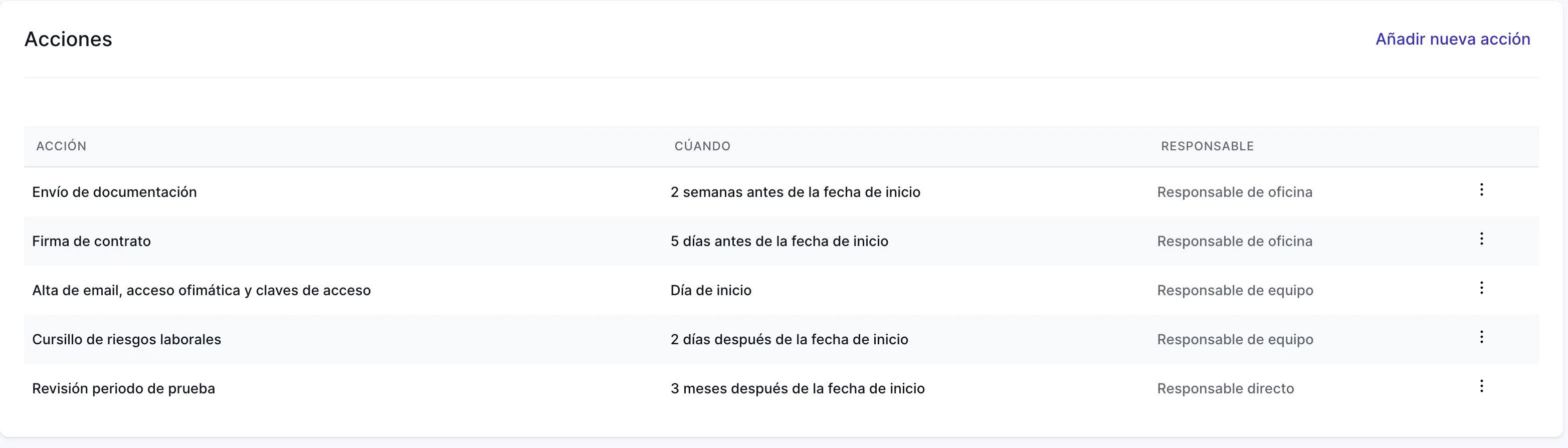Click the CÚANDO column header
The width and height of the screenshot is (1568, 448).
pyautogui.click(x=702, y=145)
